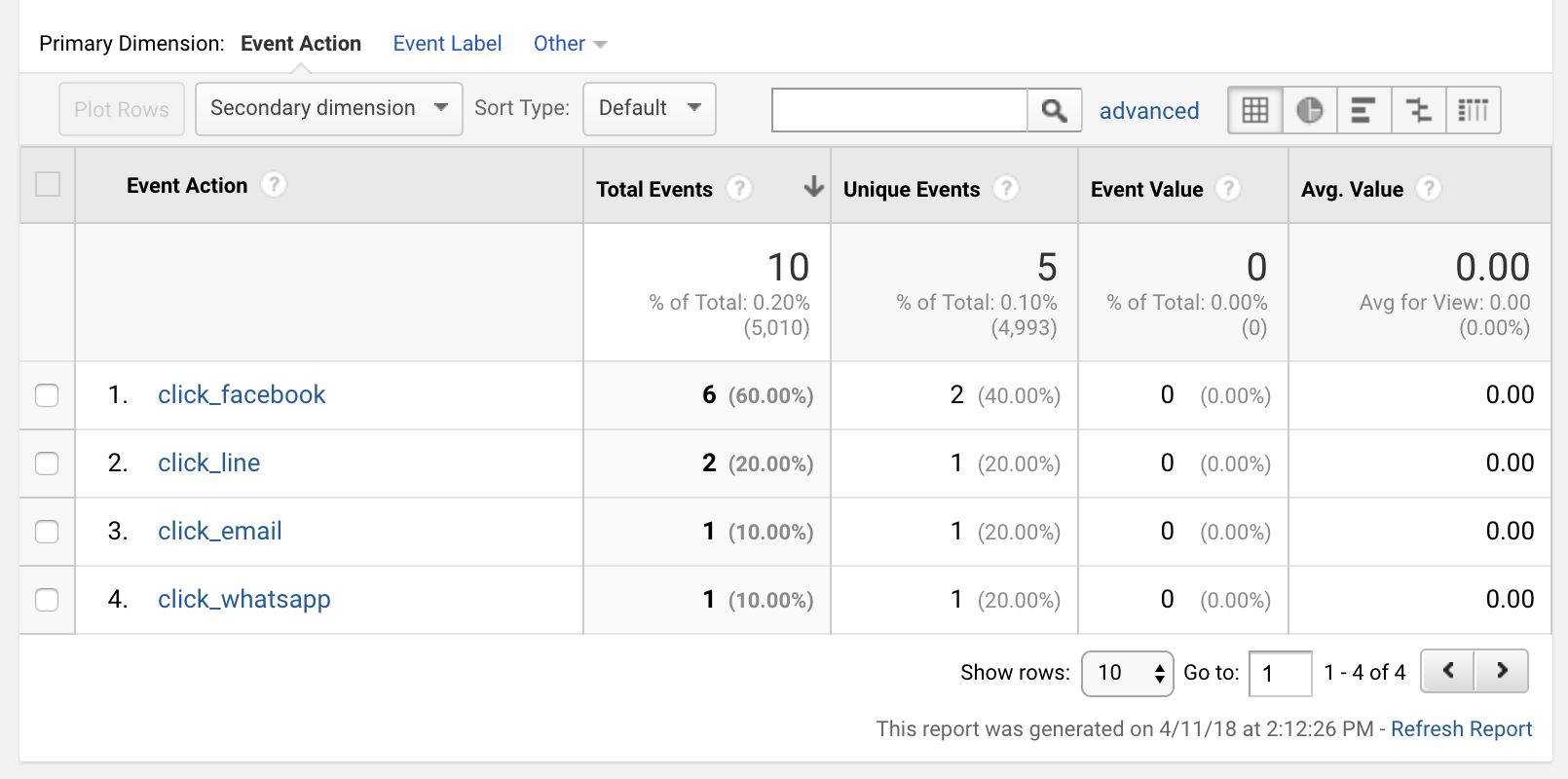Select all rows with header checkbox

click(47, 184)
